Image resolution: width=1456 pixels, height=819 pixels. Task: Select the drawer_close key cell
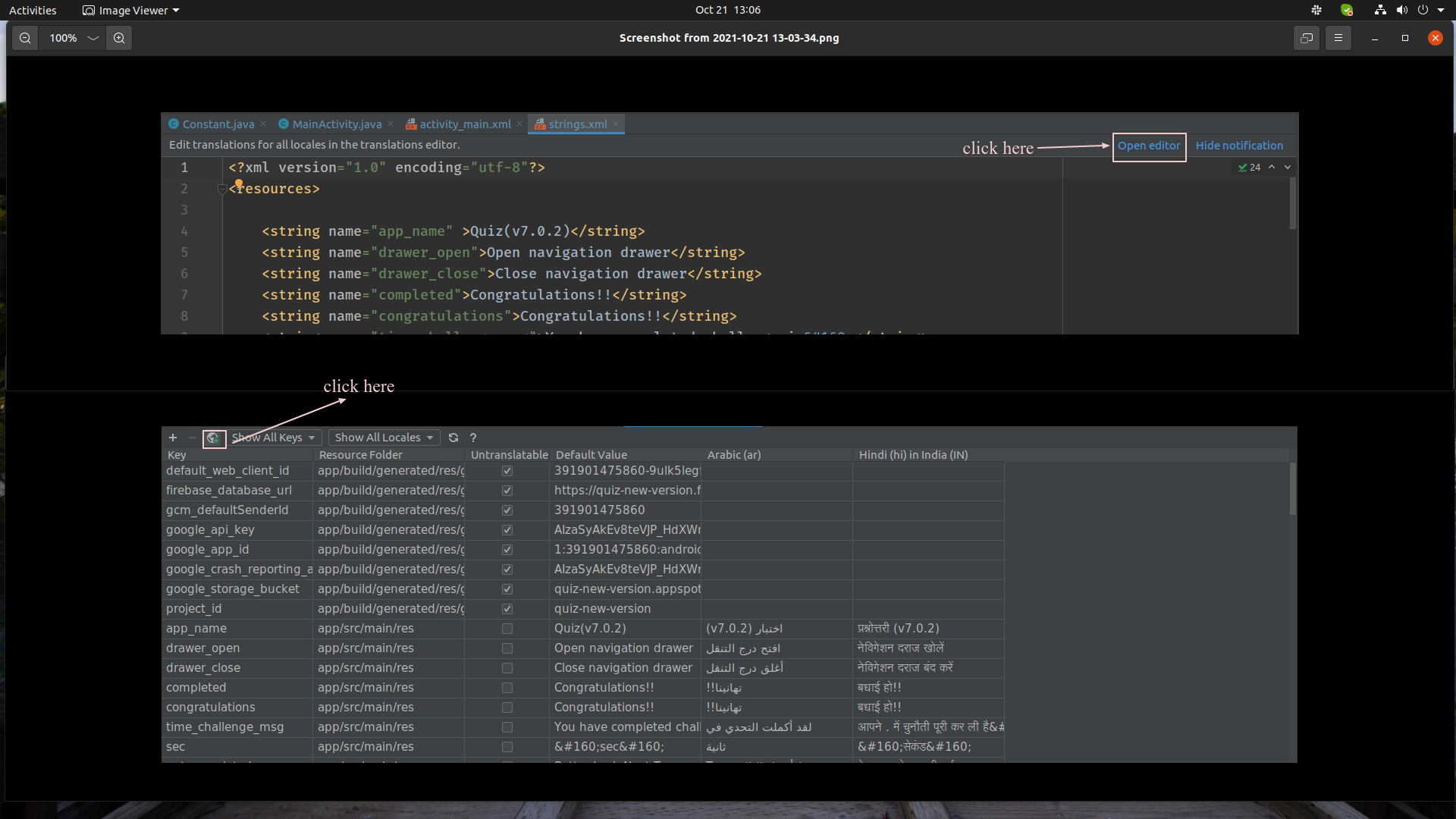click(237, 668)
